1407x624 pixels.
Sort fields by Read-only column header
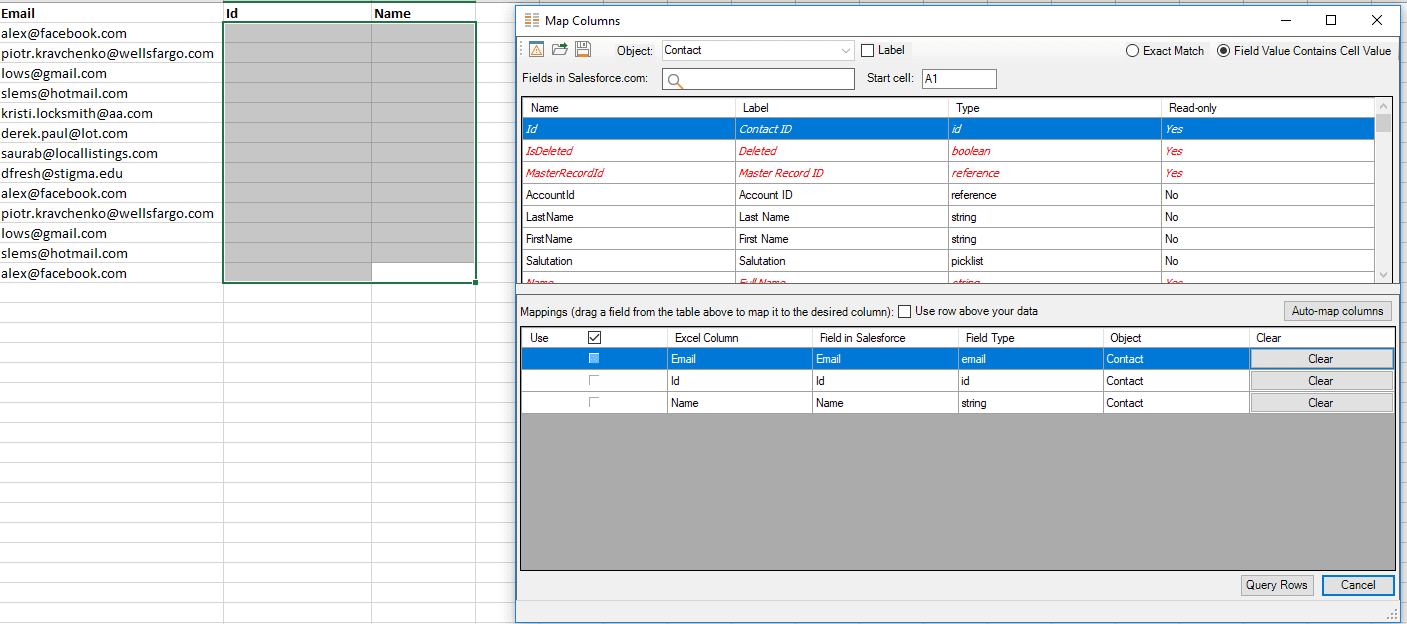pos(1268,108)
